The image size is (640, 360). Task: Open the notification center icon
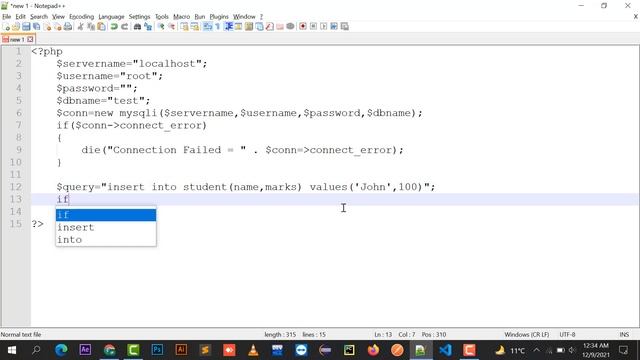pyautogui.click(x=623, y=350)
